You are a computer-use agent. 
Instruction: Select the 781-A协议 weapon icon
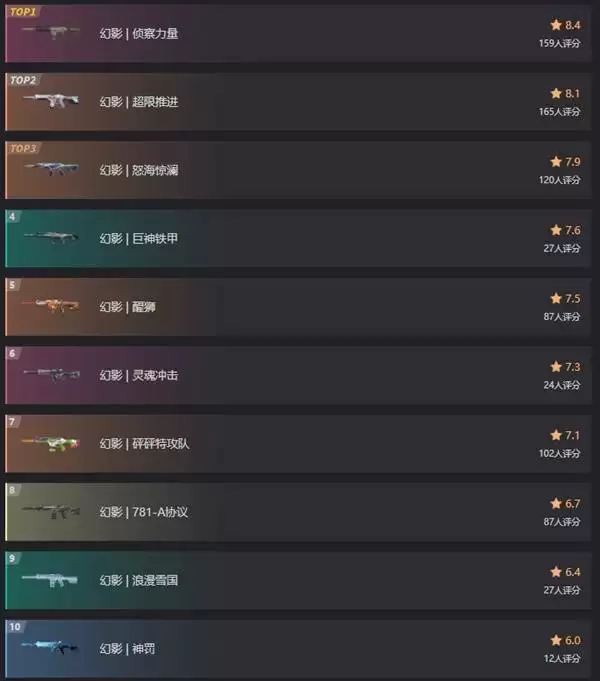coord(51,511)
